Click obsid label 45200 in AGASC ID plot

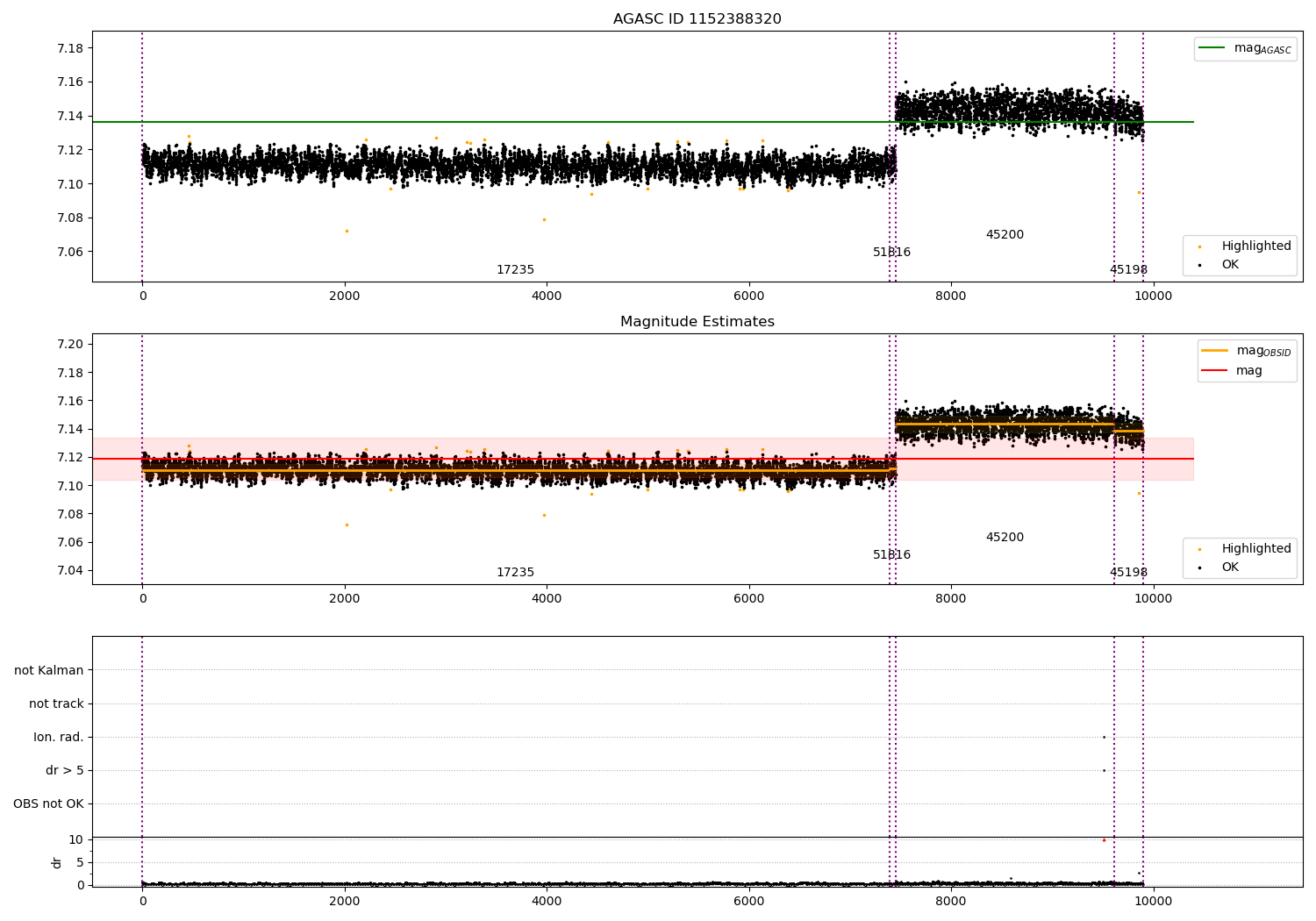[1005, 235]
